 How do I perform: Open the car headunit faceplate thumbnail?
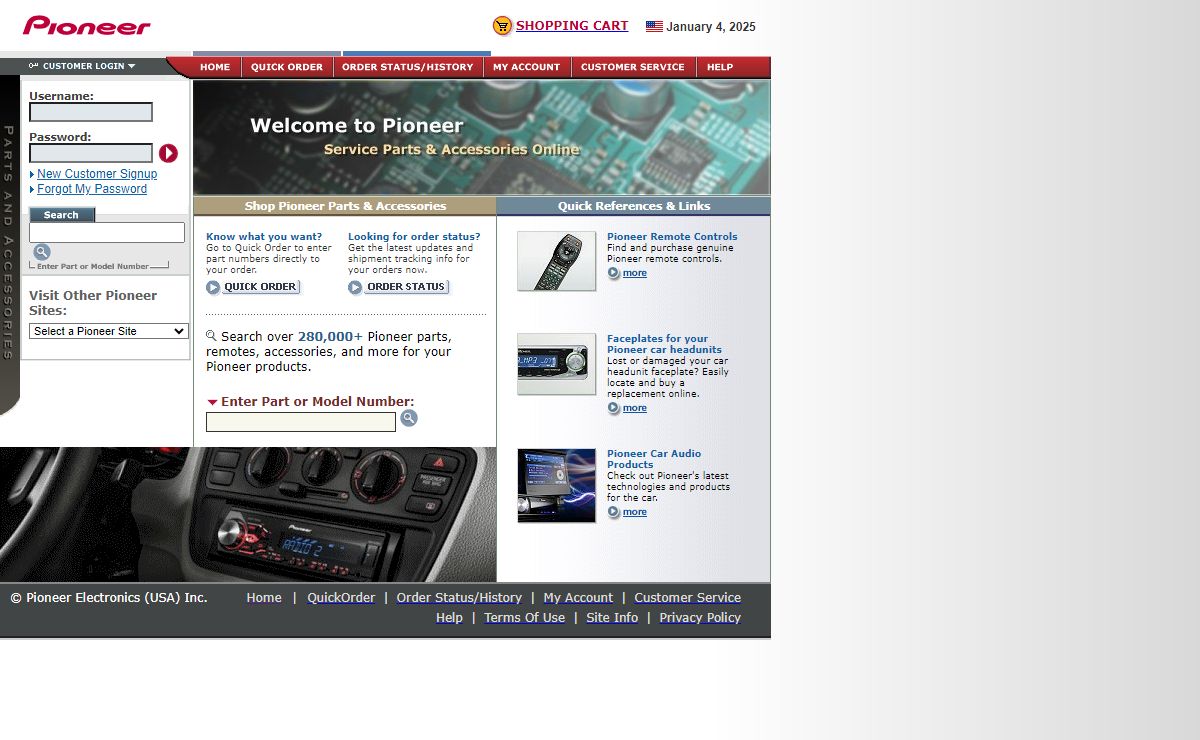(556, 364)
